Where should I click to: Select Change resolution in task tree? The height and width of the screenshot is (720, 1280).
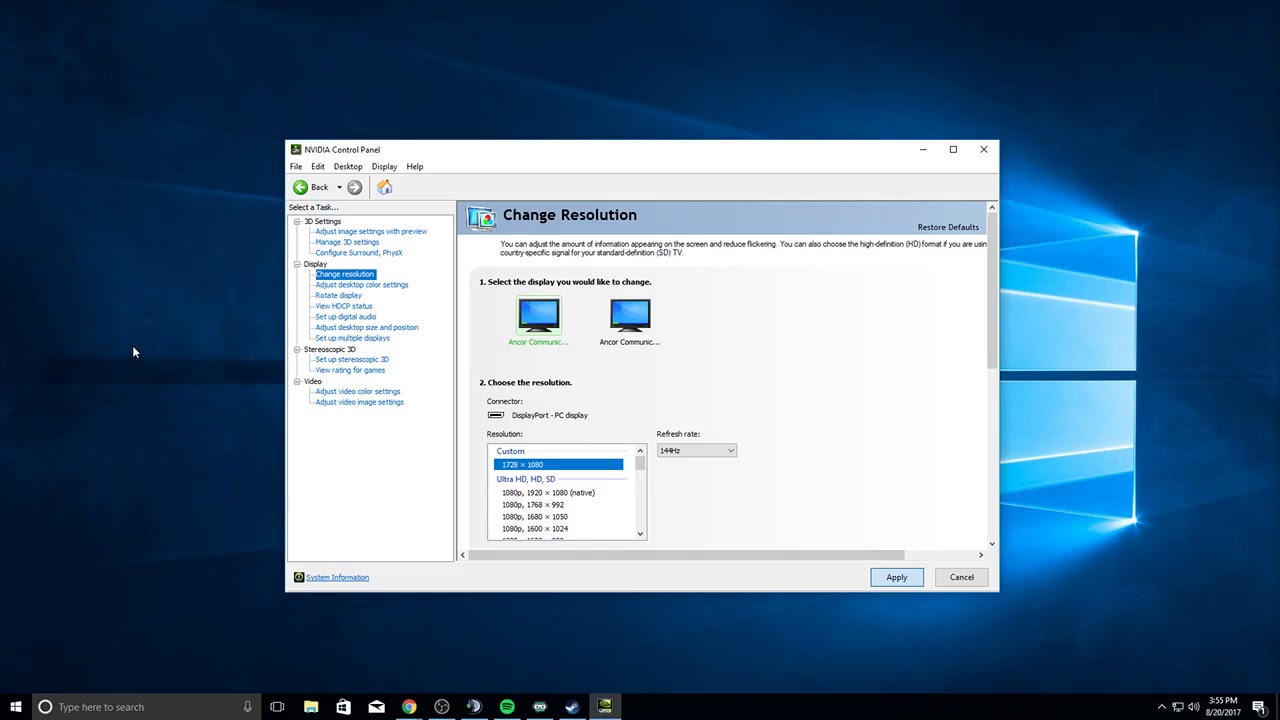click(345, 274)
